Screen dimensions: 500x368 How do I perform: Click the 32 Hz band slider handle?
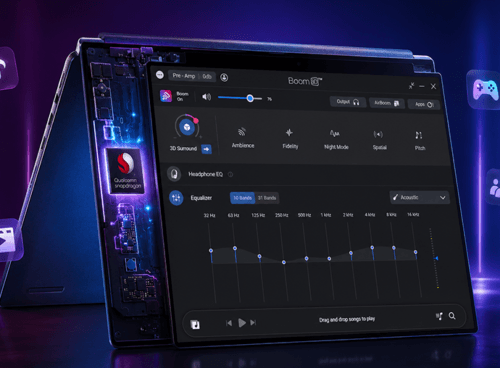click(x=211, y=250)
